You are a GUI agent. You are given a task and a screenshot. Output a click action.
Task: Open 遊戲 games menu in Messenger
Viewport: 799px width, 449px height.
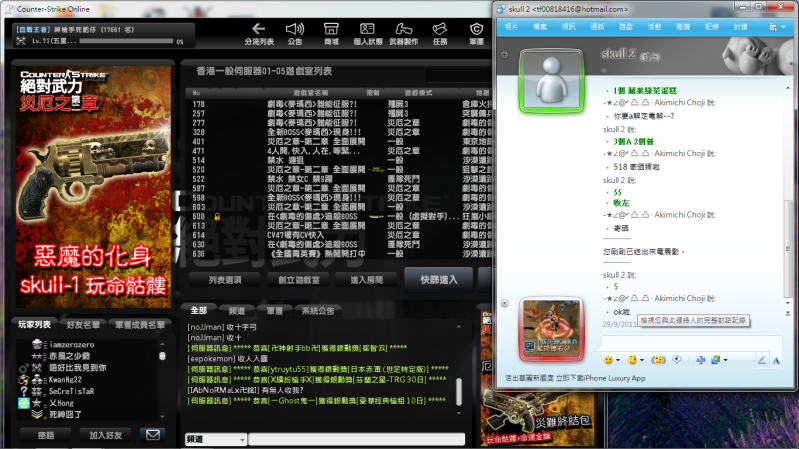(x=626, y=27)
